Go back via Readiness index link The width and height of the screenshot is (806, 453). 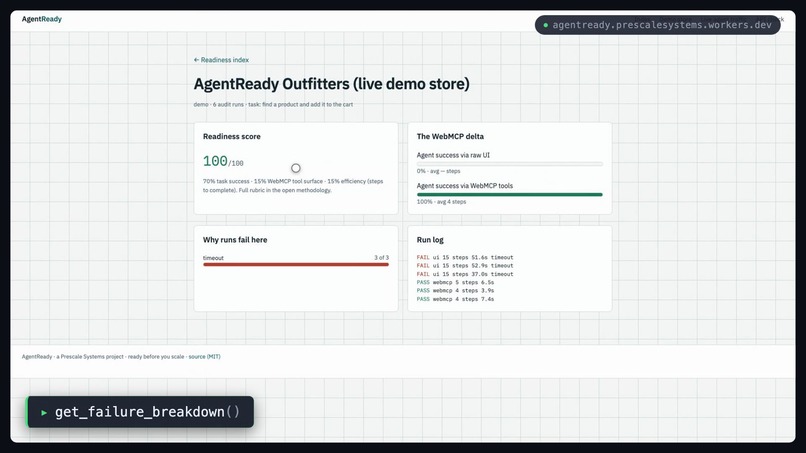[221, 60]
